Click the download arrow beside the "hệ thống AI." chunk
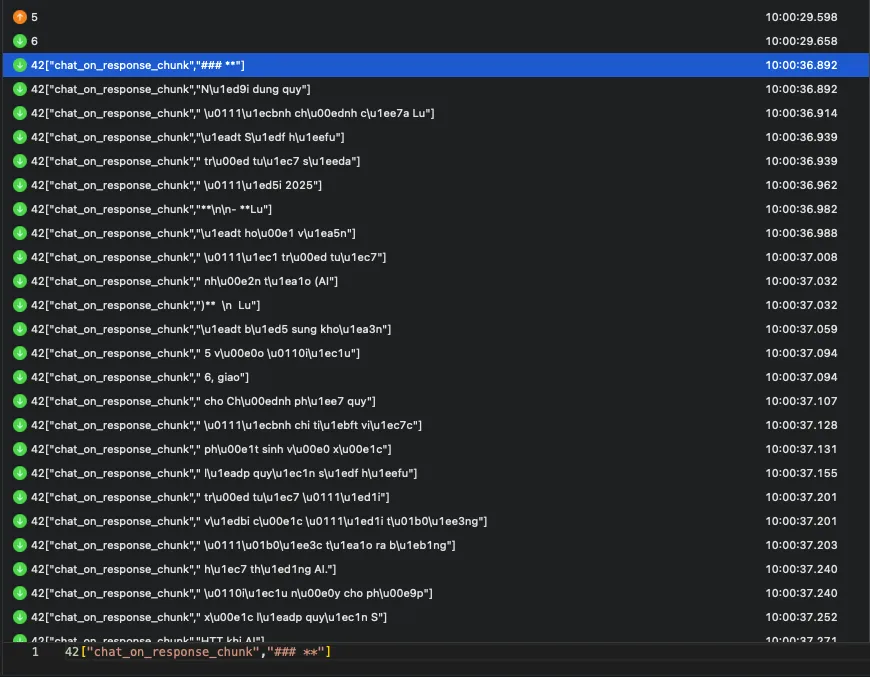Viewport: 870px width, 677px height. 20,569
